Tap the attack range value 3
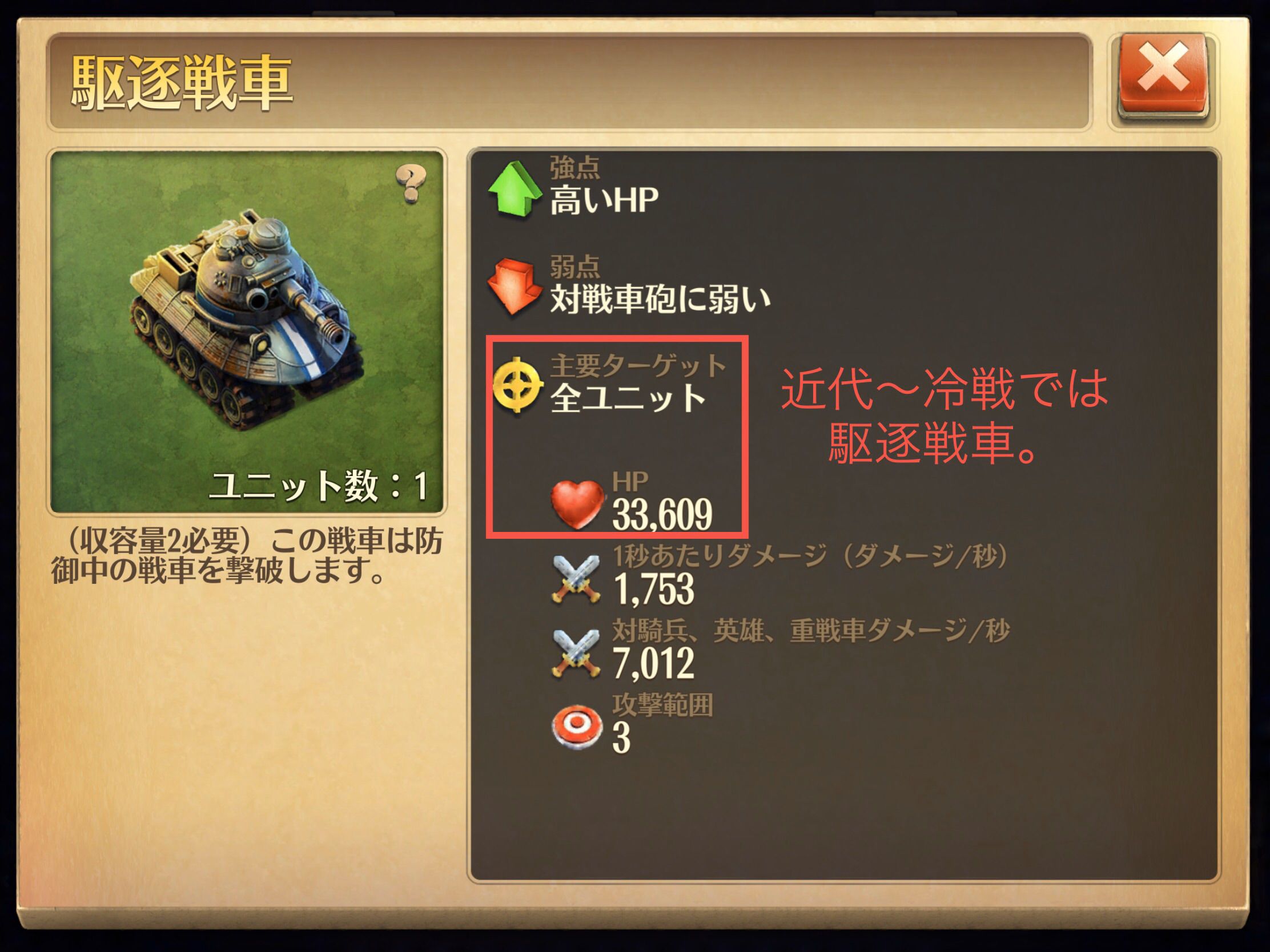Image resolution: width=1270 pixels, height=952 pixels. 621,738
